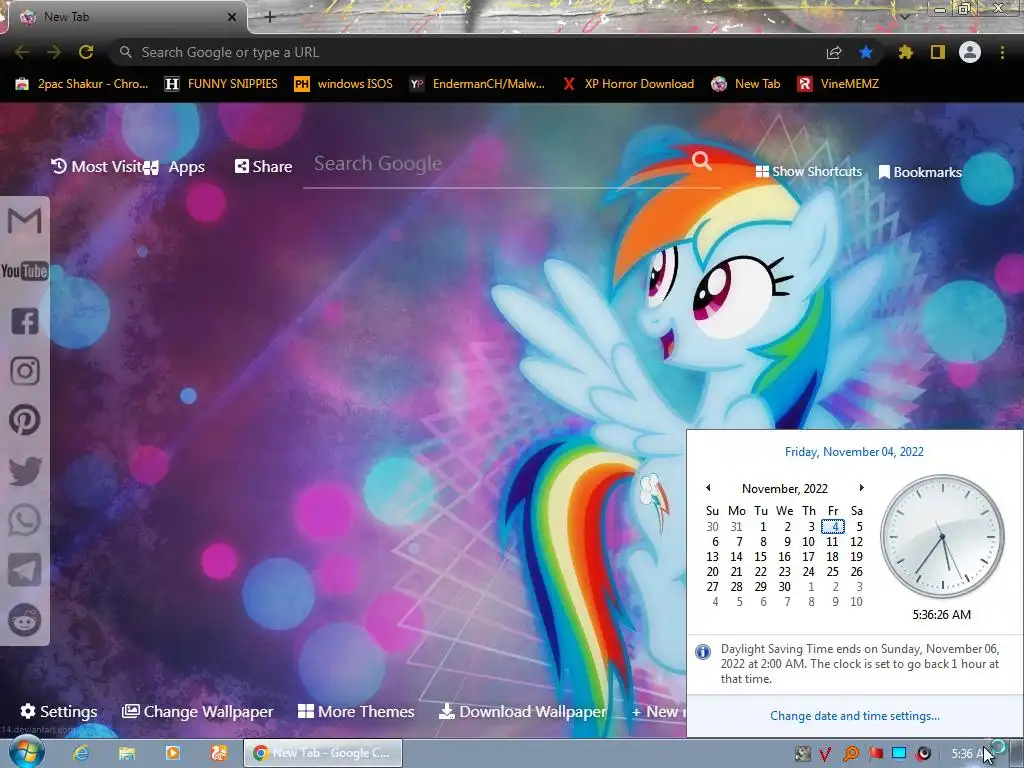This screenshot has width=1024, height=768.
Task: Open Windows Start orb
Action: click(x=26, y=752)
